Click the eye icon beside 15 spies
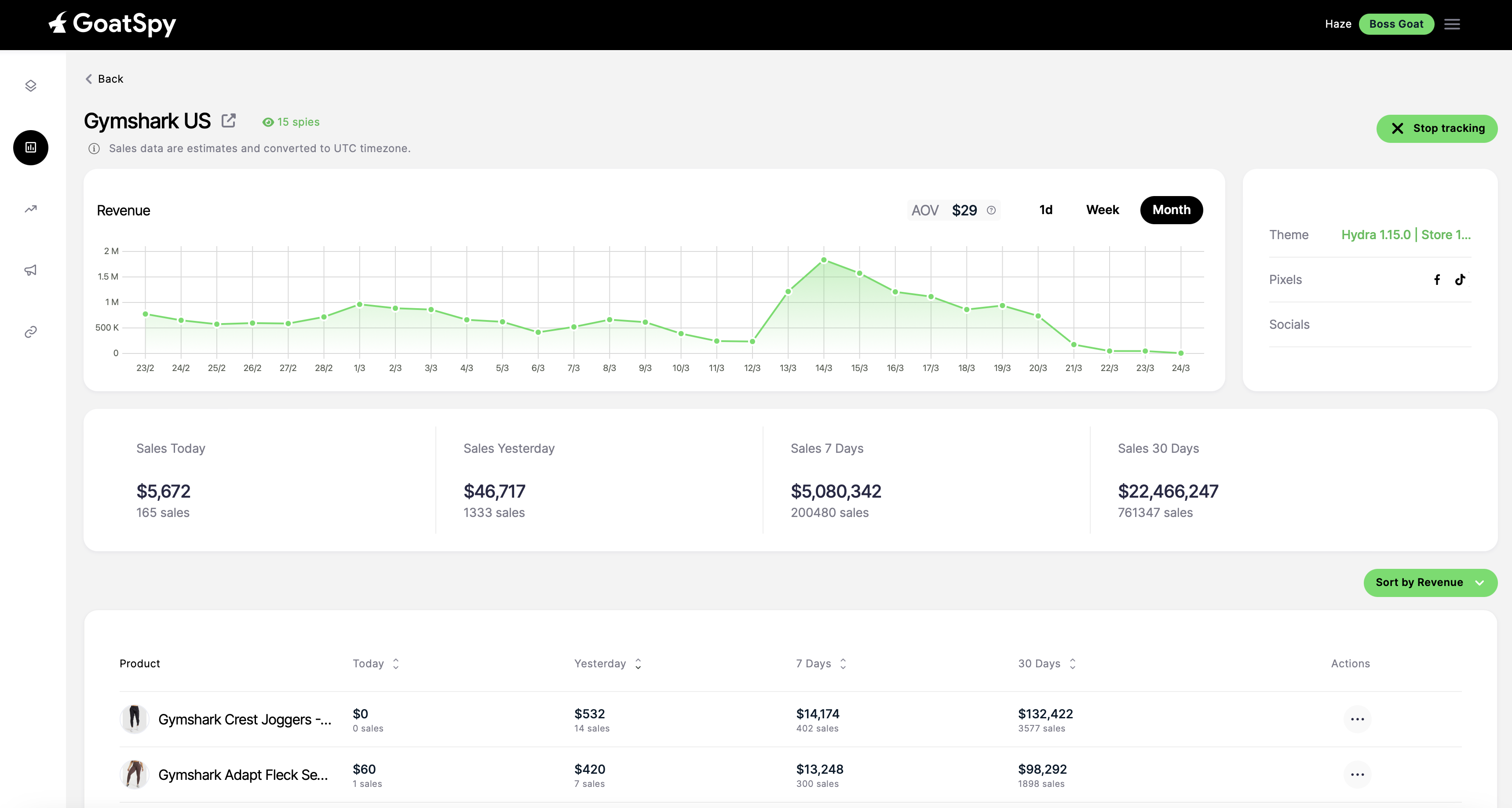The height and width of the screenshot is (808, 1512). coord(268,122)
